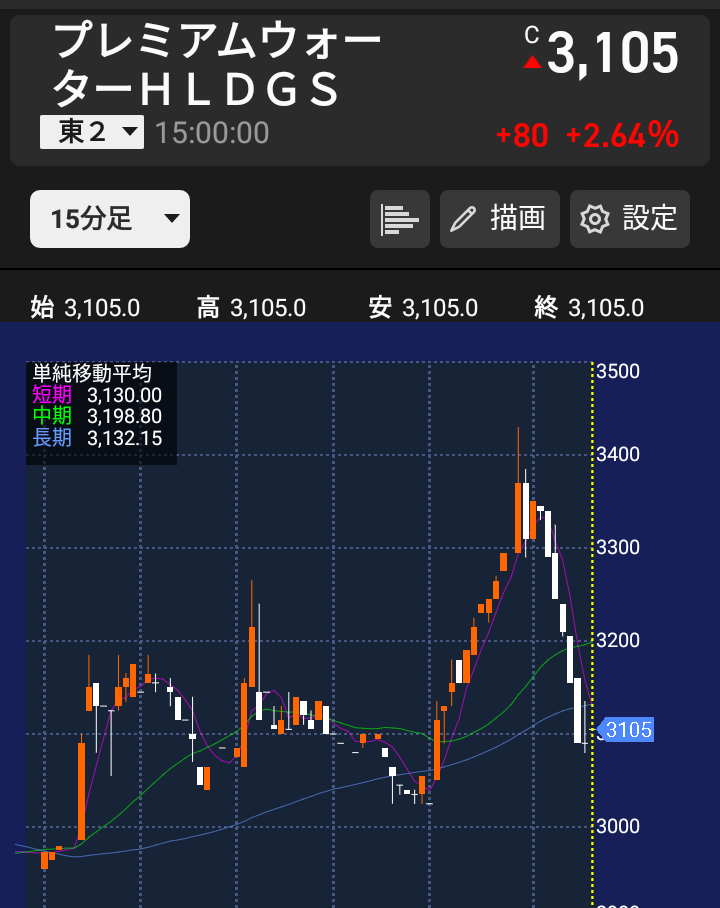The height and width of the screenshot is (908, 720).
Task: Click the 15:00:00 timestamp
Action: coord(212,133)
